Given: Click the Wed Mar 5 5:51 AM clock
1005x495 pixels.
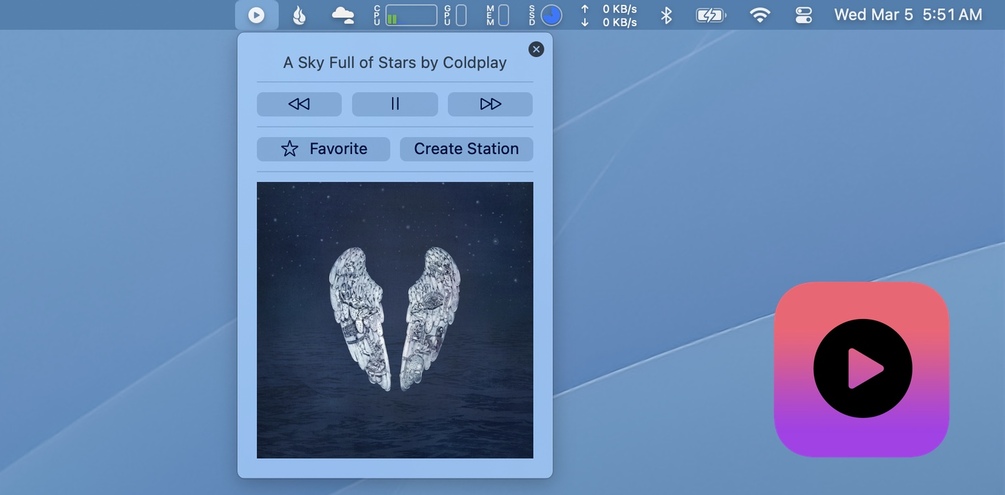Looking at the screenshot, I should (x=908, y=15).
